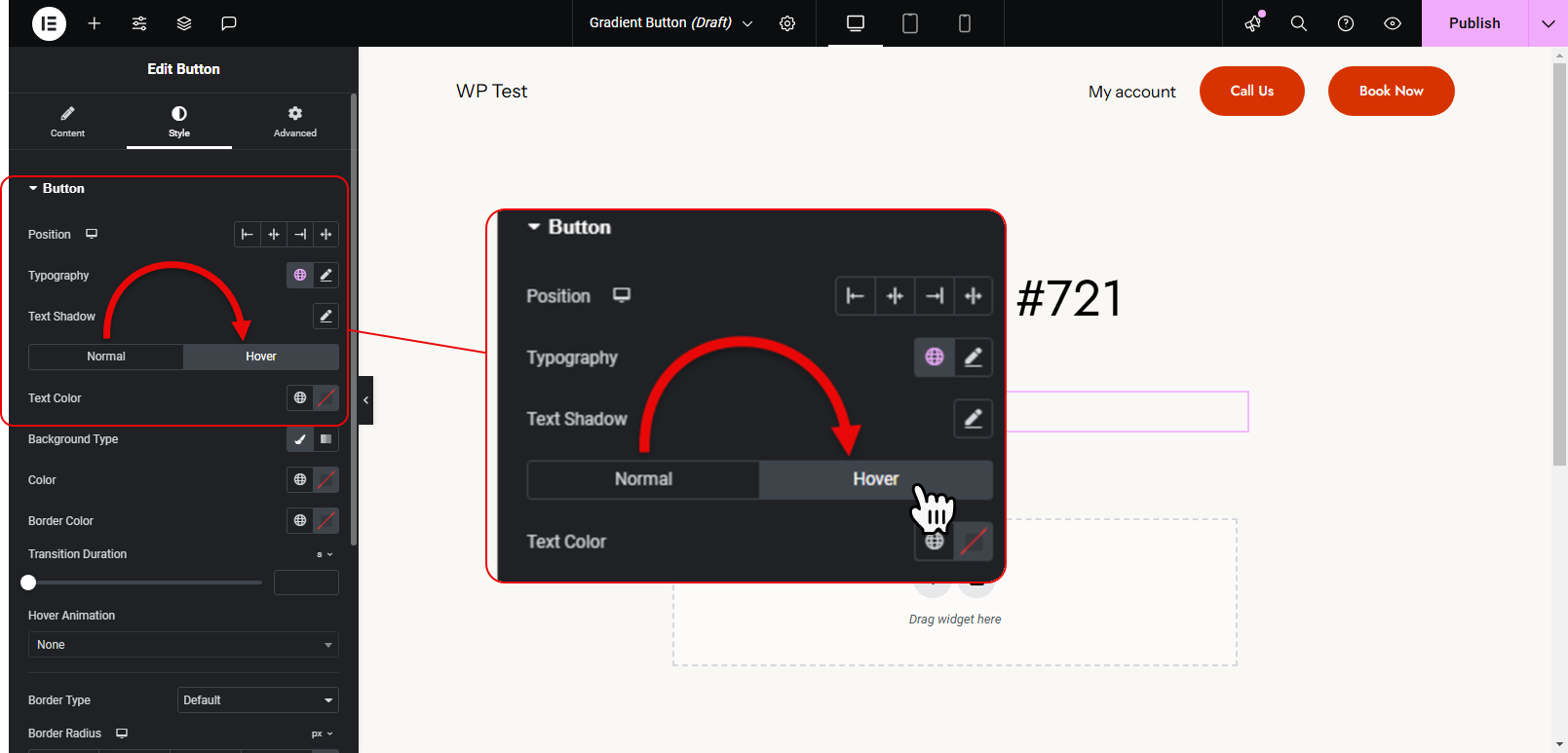Click the Drag widget here area

click(x=955, y=620)
